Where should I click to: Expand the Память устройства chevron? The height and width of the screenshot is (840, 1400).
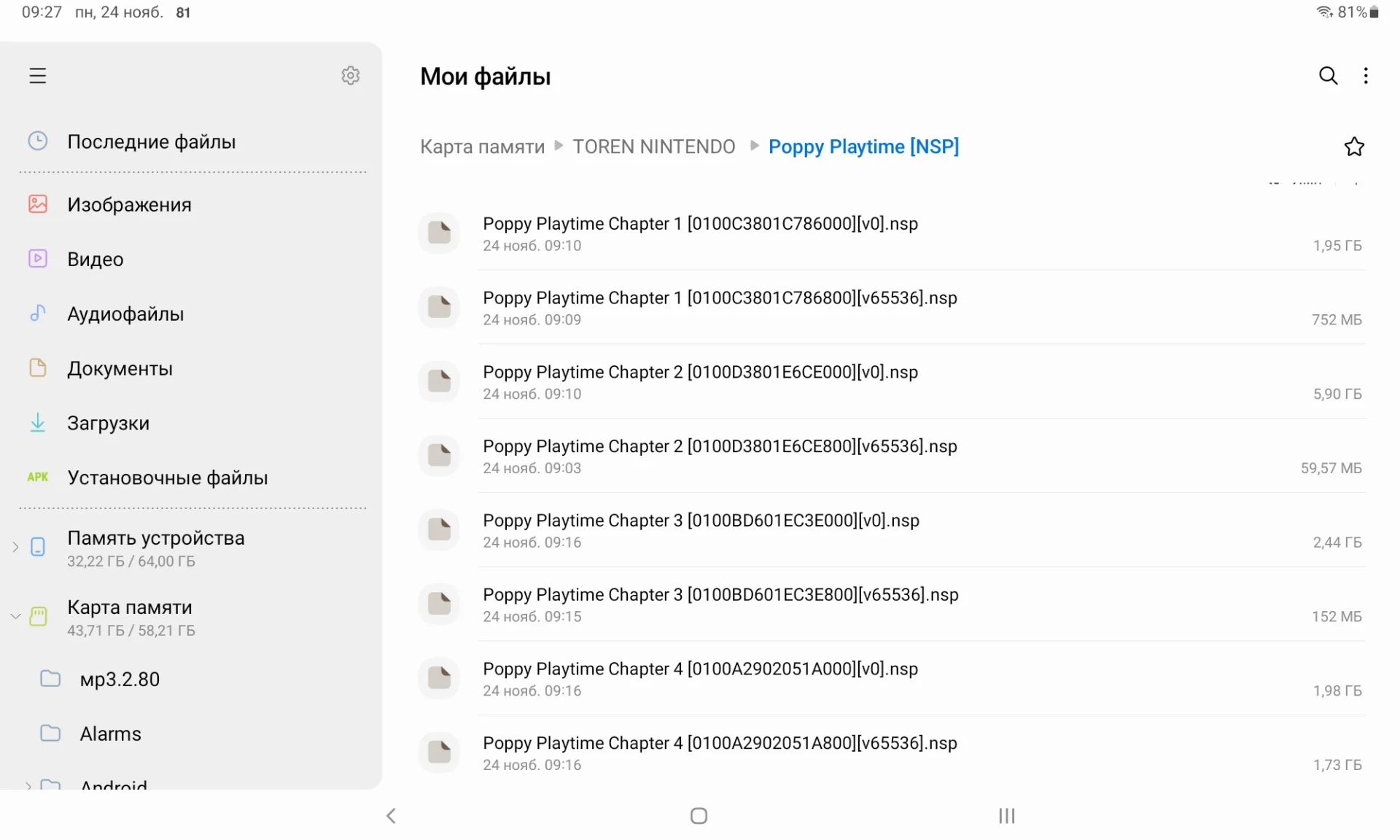click(15, 547)
